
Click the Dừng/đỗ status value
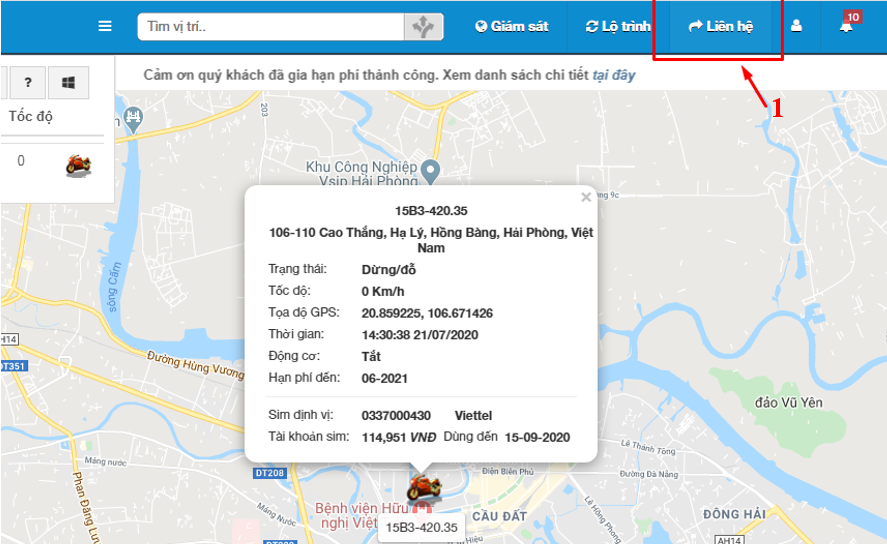coord(389,270)
